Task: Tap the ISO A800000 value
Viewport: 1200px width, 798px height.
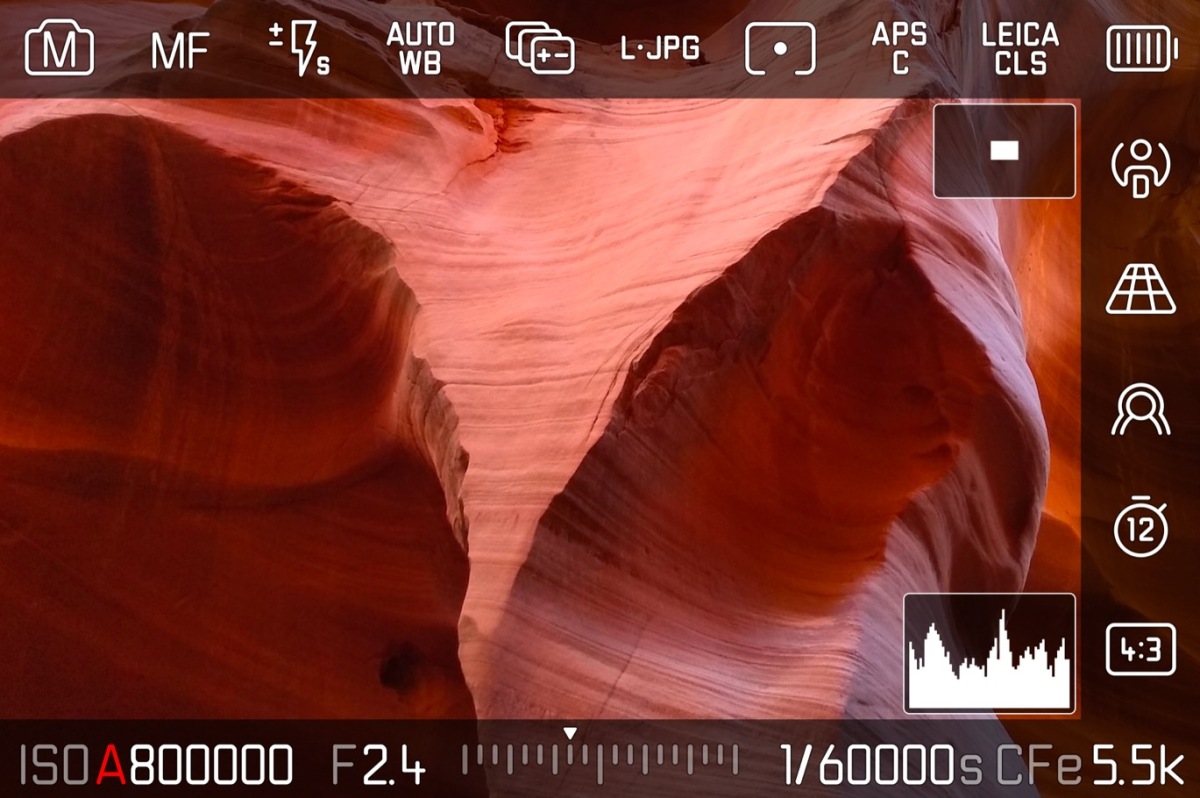Action: click(x=157, y=766)
